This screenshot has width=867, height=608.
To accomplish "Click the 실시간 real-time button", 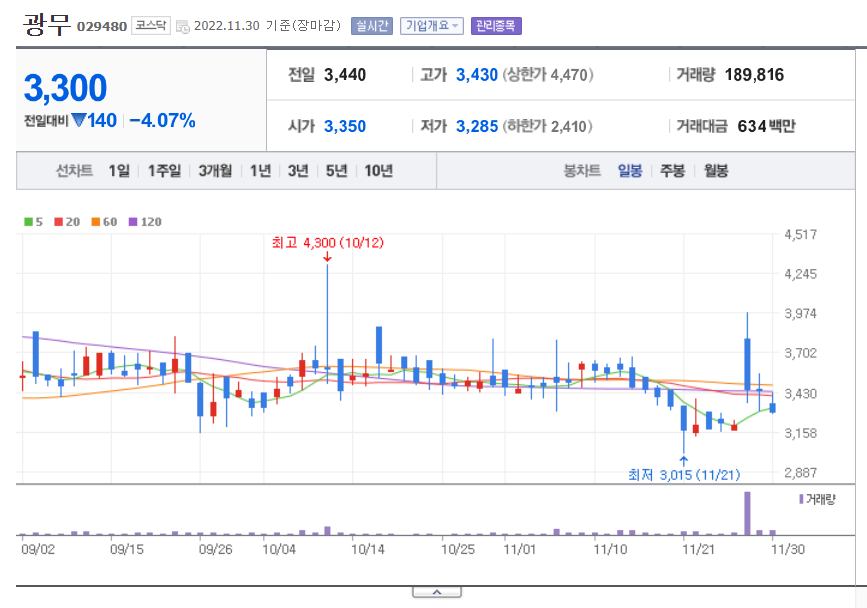I will (x=372, y=26).
